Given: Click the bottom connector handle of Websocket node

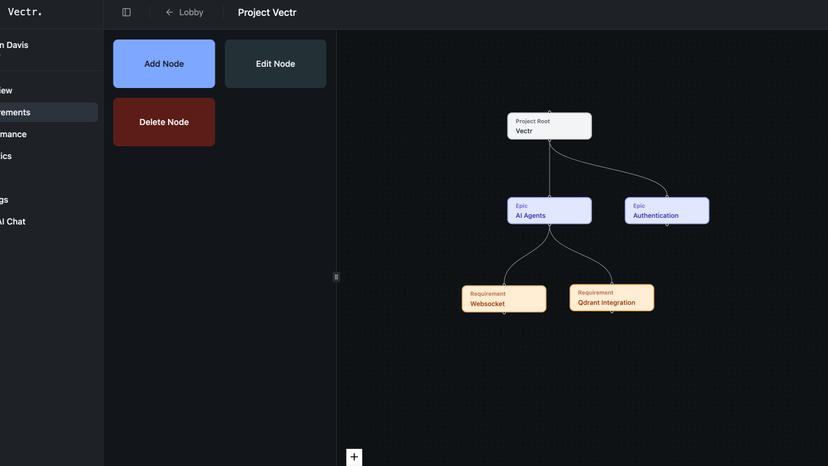Looking at the screenshot, I should [504, 312].
